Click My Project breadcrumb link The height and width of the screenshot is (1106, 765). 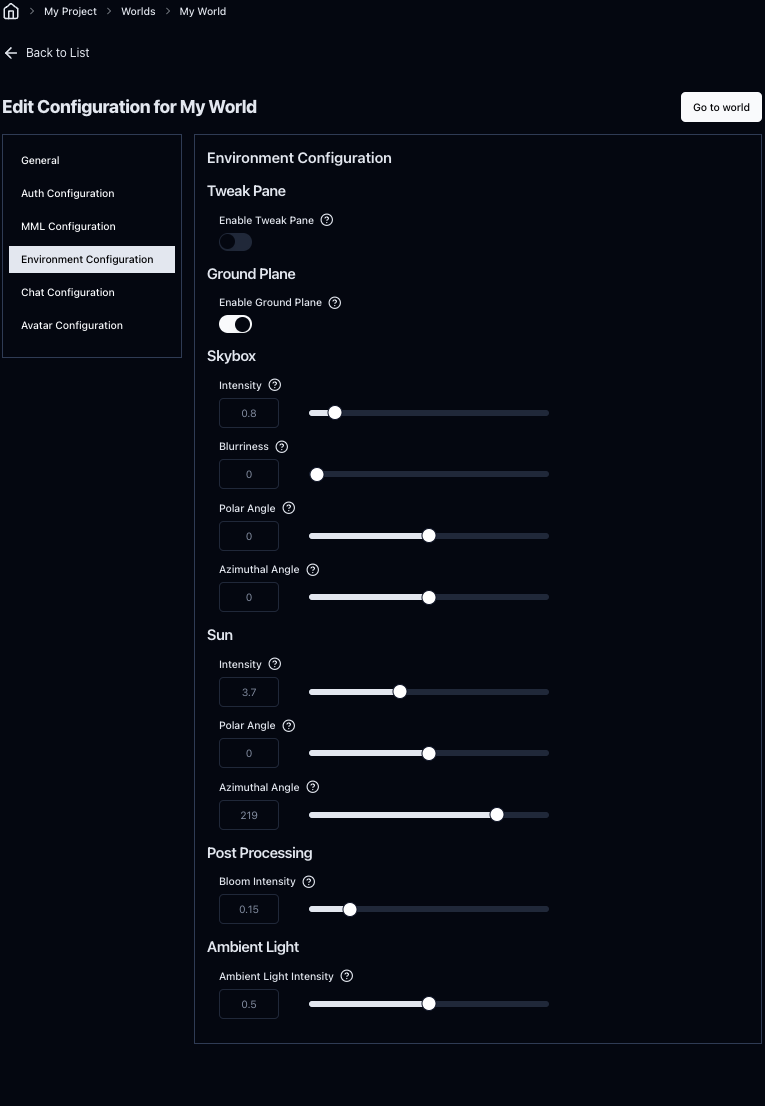(x=70, y=12)
